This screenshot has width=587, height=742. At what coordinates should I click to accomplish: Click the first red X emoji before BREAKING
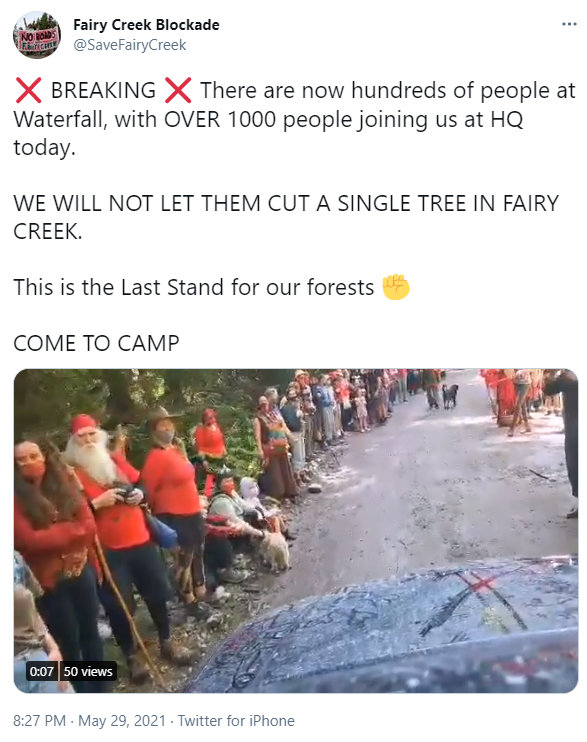pyautogui.click(x=28, y=90)
